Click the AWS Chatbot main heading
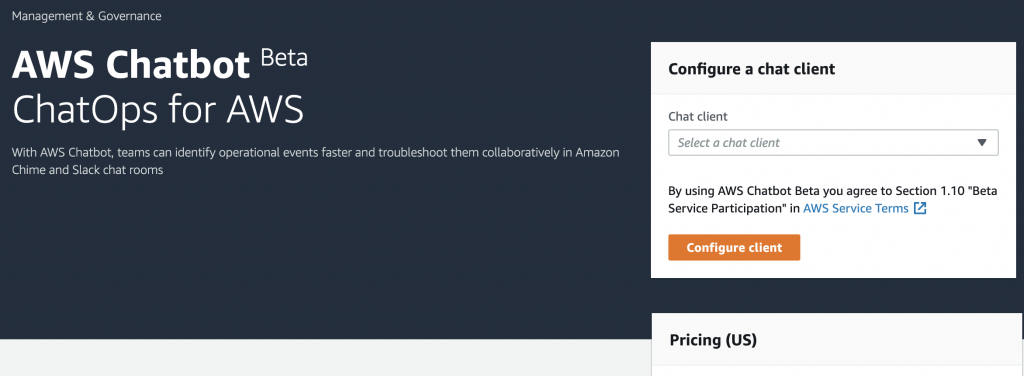The image size is (1024, 376). 131,64
